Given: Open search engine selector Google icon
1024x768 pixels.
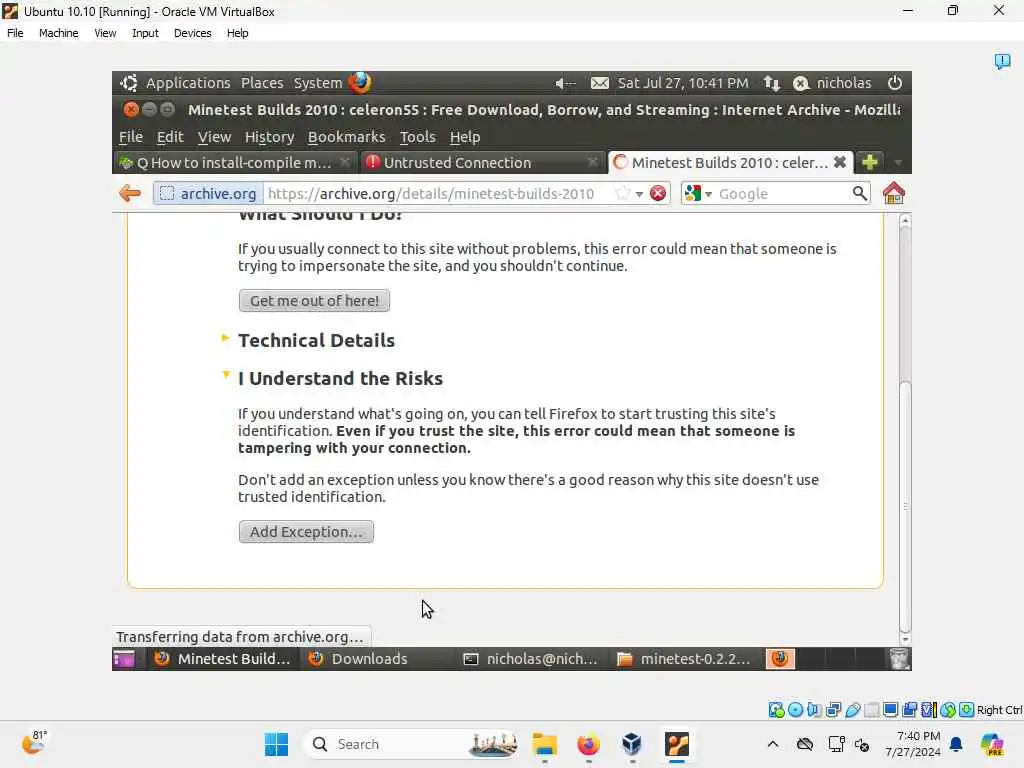Looking at the screenshot, I should (x=697, y=193).
